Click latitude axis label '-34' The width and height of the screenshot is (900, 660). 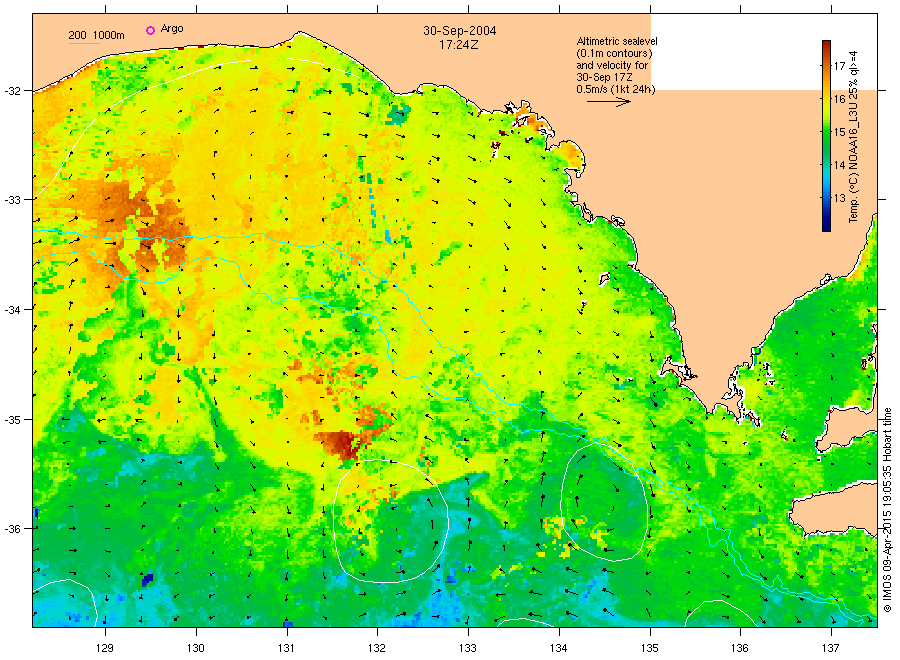click(x=12, y=309)
